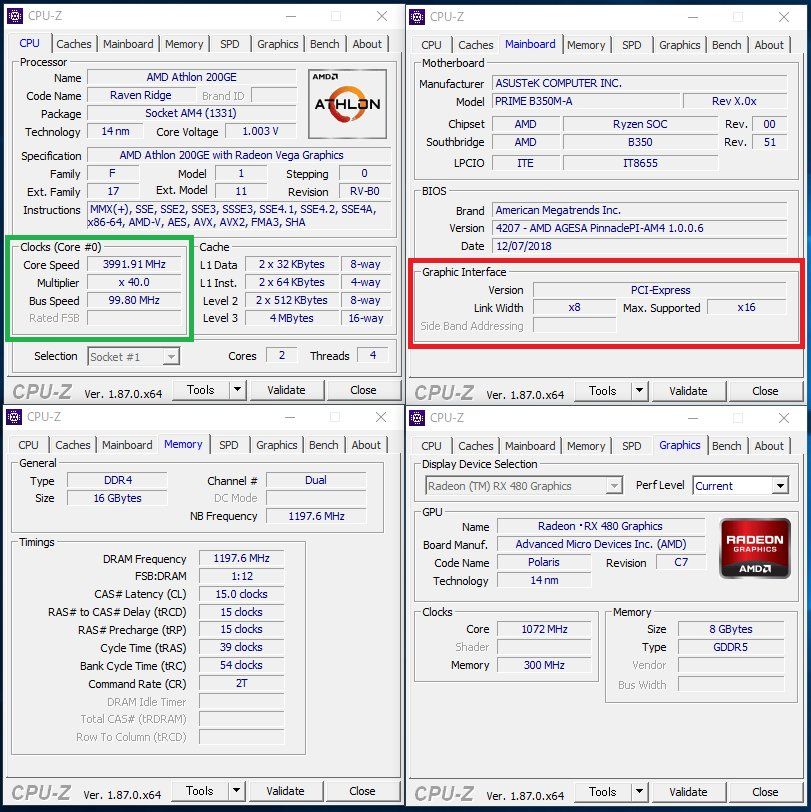Screen dimensions: 811x812
Task: Select Memory tab in the Graphics window
Action: 586,446
